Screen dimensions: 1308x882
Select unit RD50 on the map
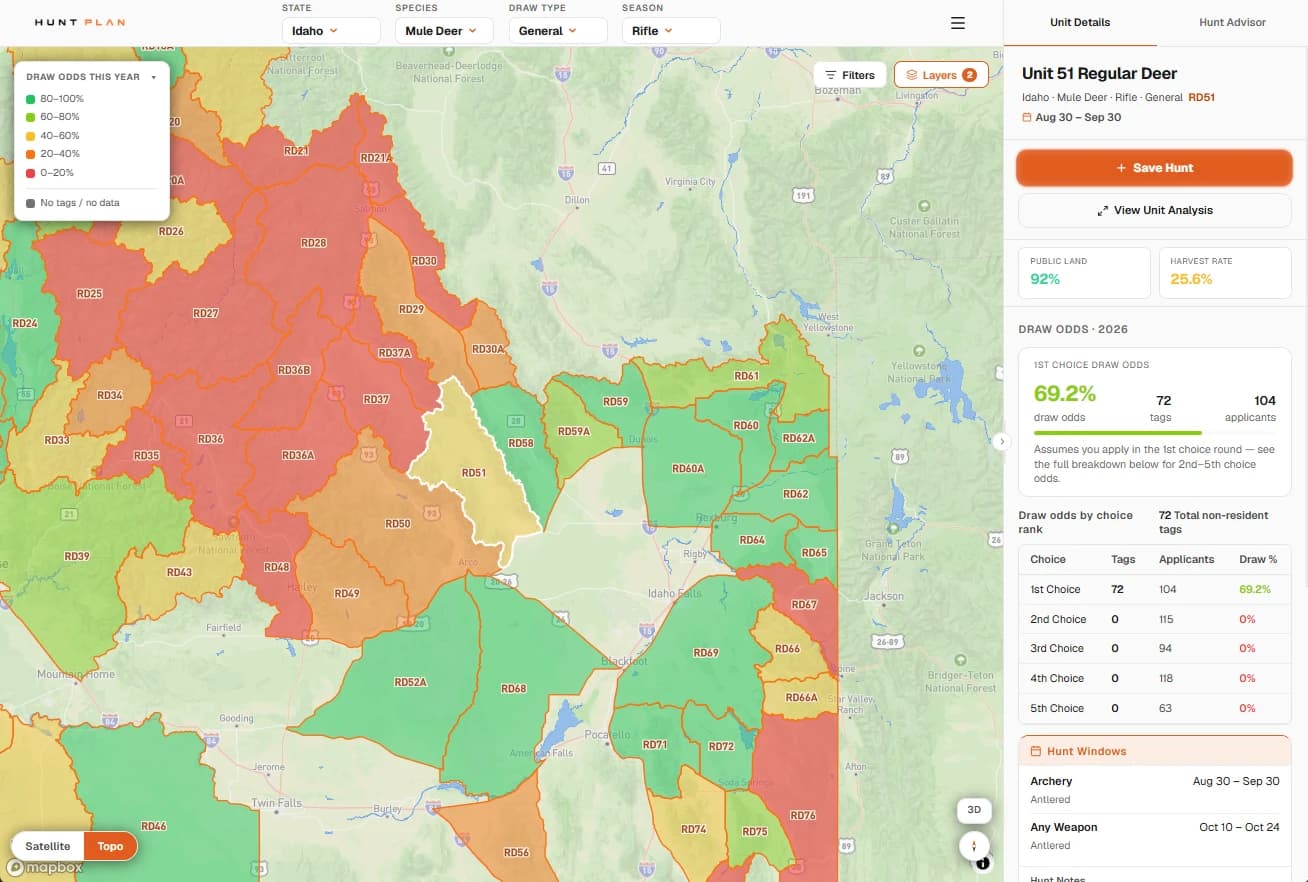[x=397, y=524]
